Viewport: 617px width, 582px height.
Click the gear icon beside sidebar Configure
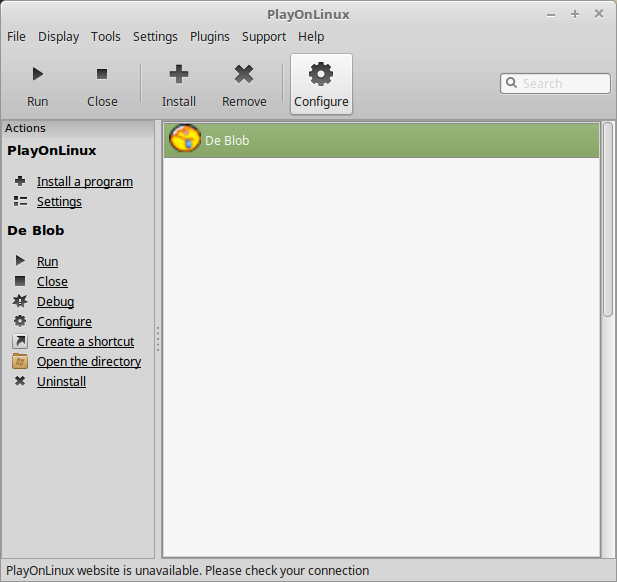pos(20,321)
